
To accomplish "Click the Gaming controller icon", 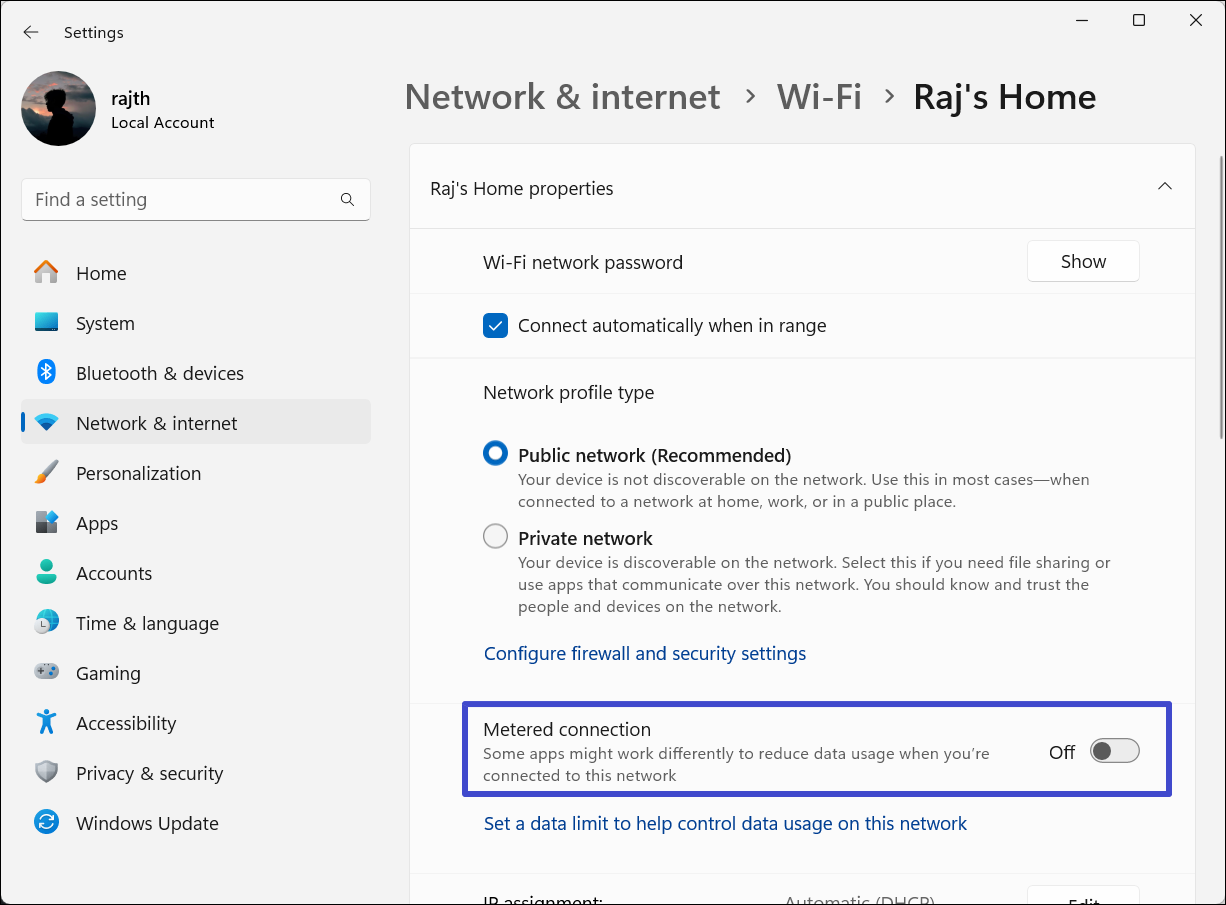I will pos(46,672).
